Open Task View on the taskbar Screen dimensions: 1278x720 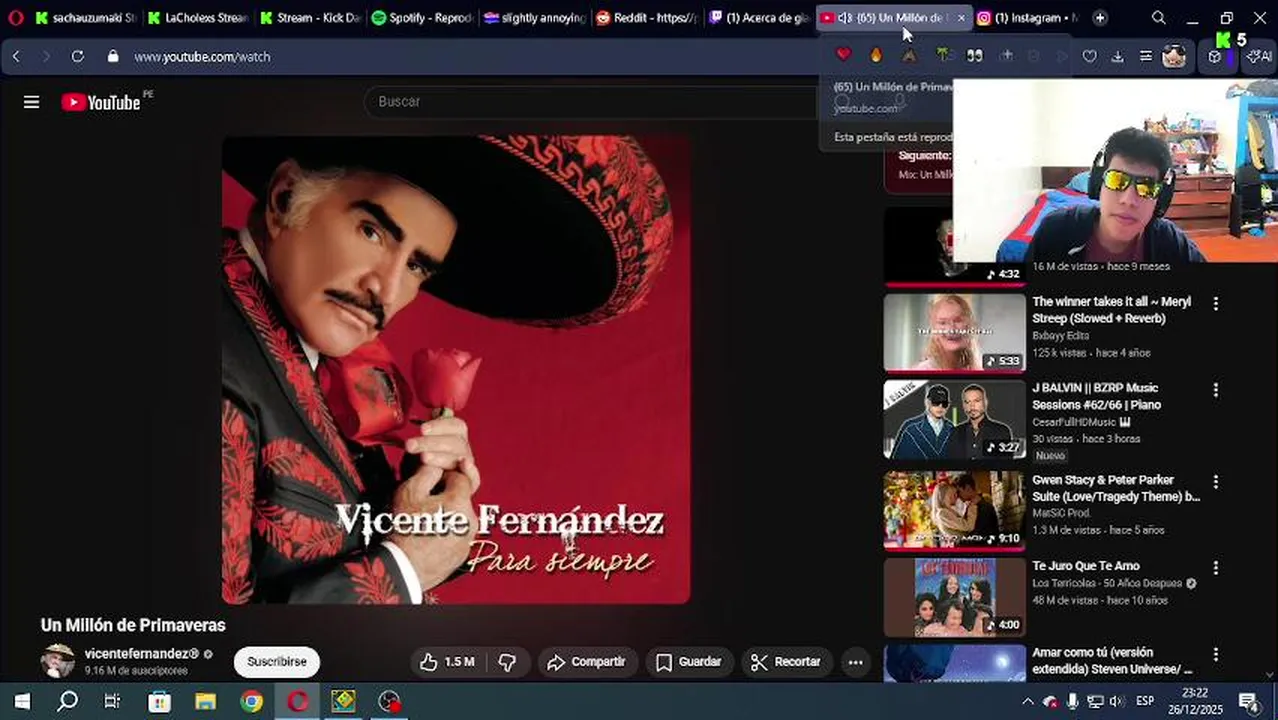pyautogui.click(x=112, y=701)
